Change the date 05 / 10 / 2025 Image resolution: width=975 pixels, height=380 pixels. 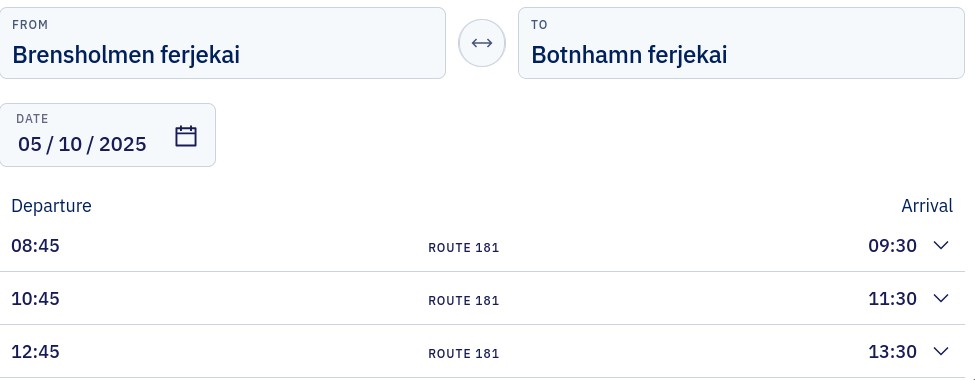108,135
